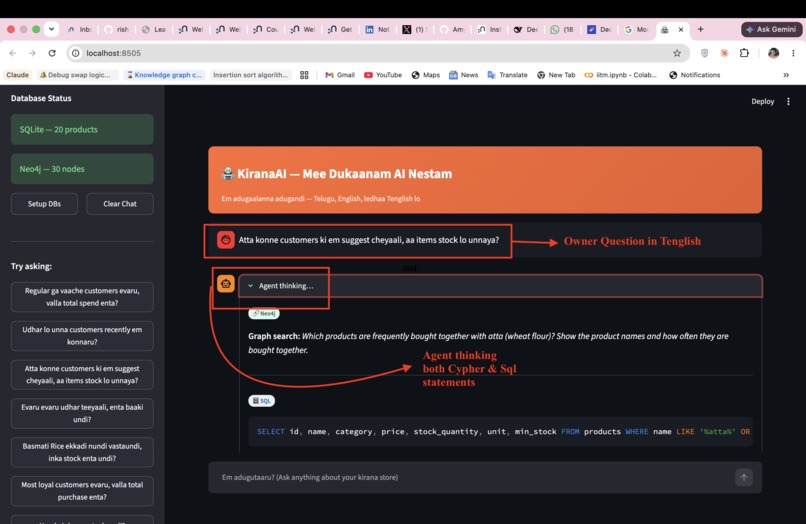Click the Ask Gemini button
This screenshot has height=524, width=806.
(771, 29)
